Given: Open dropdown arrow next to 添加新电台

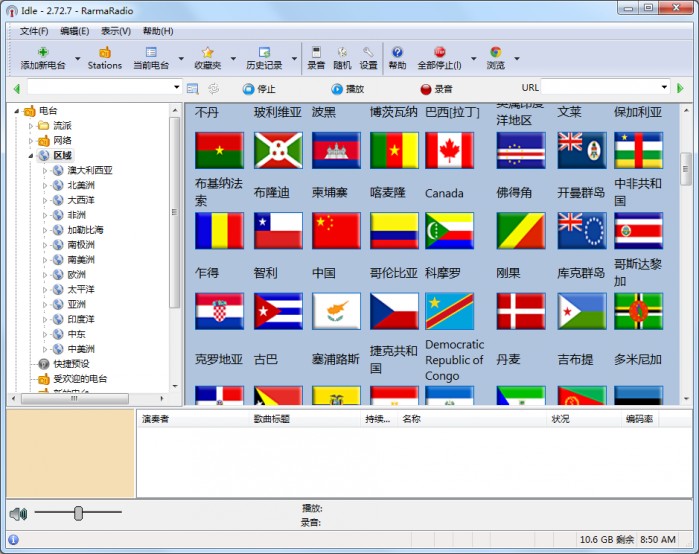Looking at the screenshot, I should click(x=78, y=58).
